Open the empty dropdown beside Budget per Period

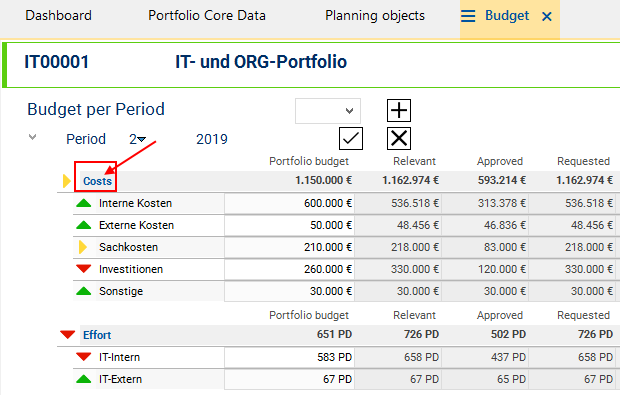coord(328,111)
